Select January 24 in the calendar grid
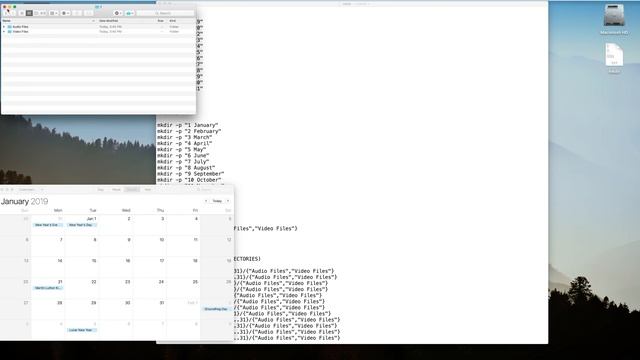 149,288
